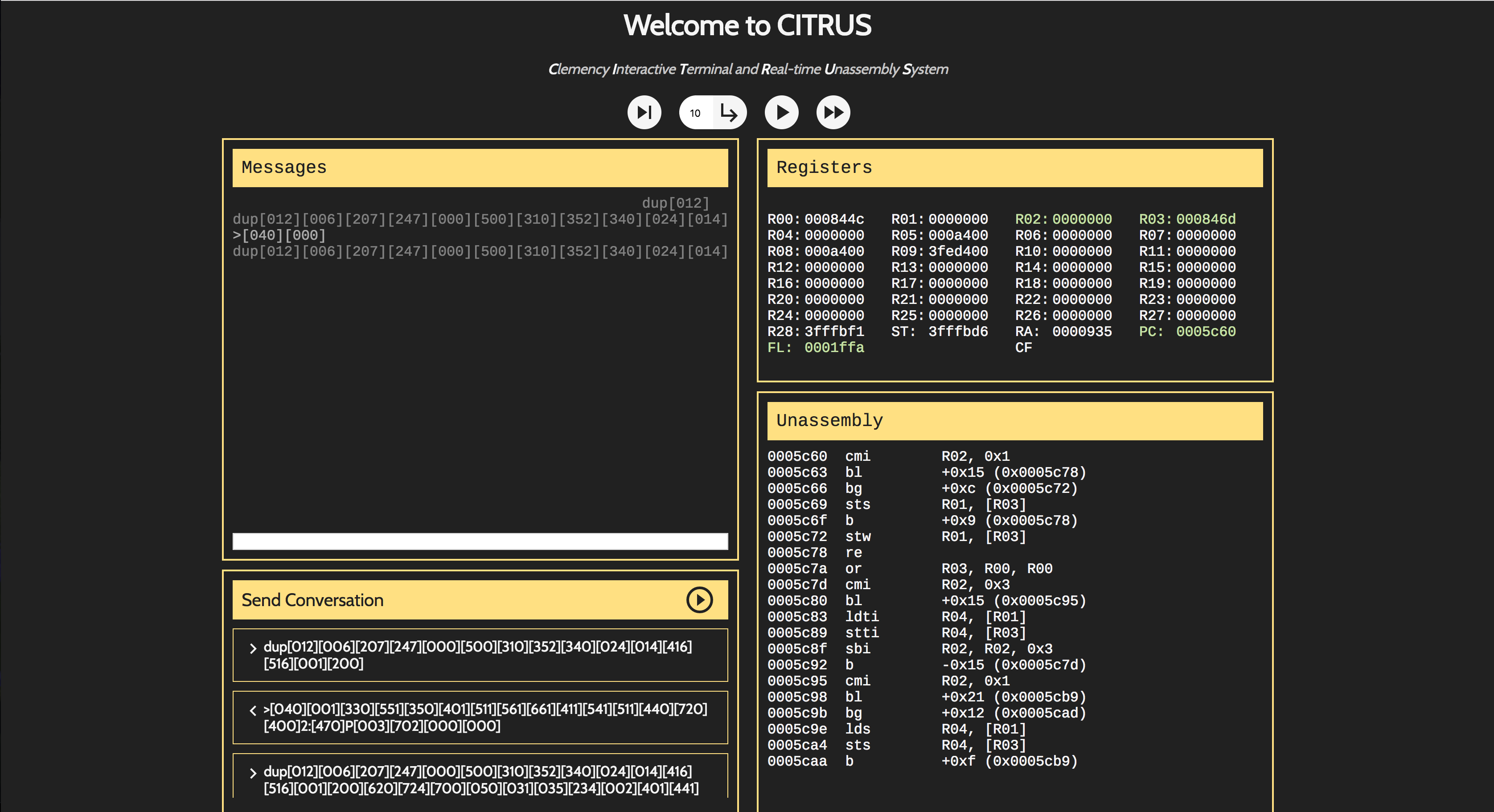
Task: Click the Unassembly panel header
Action: [1015, 421]
